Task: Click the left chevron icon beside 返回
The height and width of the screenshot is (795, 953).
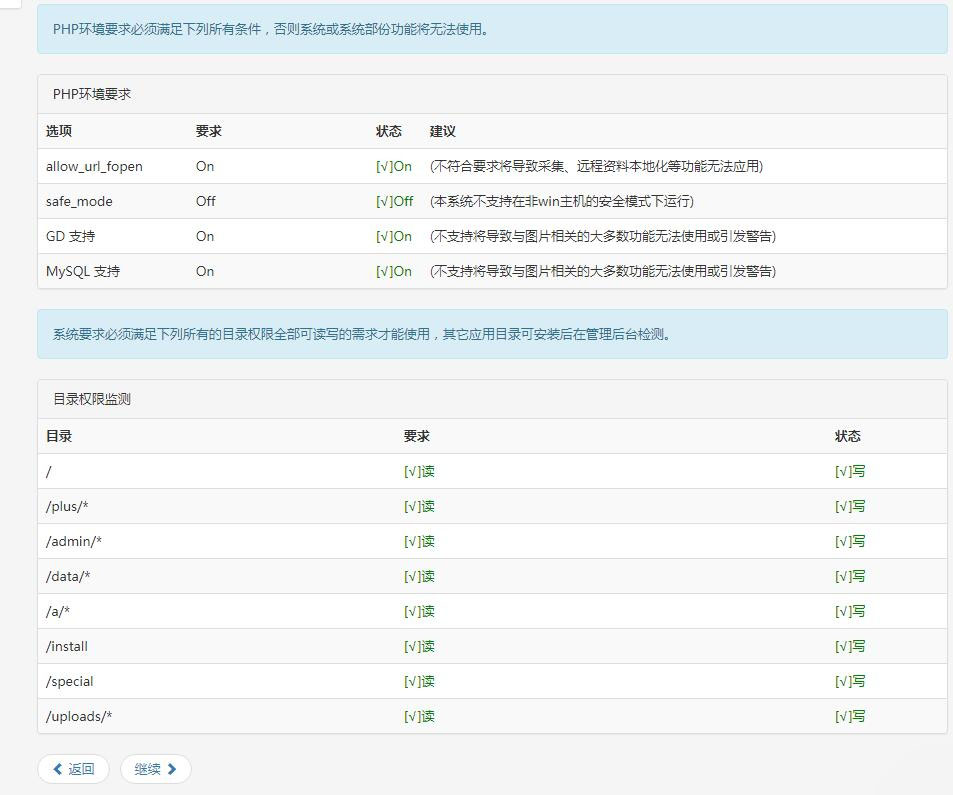Action: [58, 769]
